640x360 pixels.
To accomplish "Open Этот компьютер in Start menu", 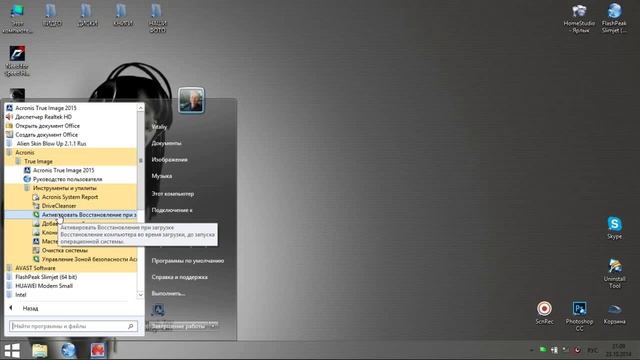I will (x=173, y=193).
